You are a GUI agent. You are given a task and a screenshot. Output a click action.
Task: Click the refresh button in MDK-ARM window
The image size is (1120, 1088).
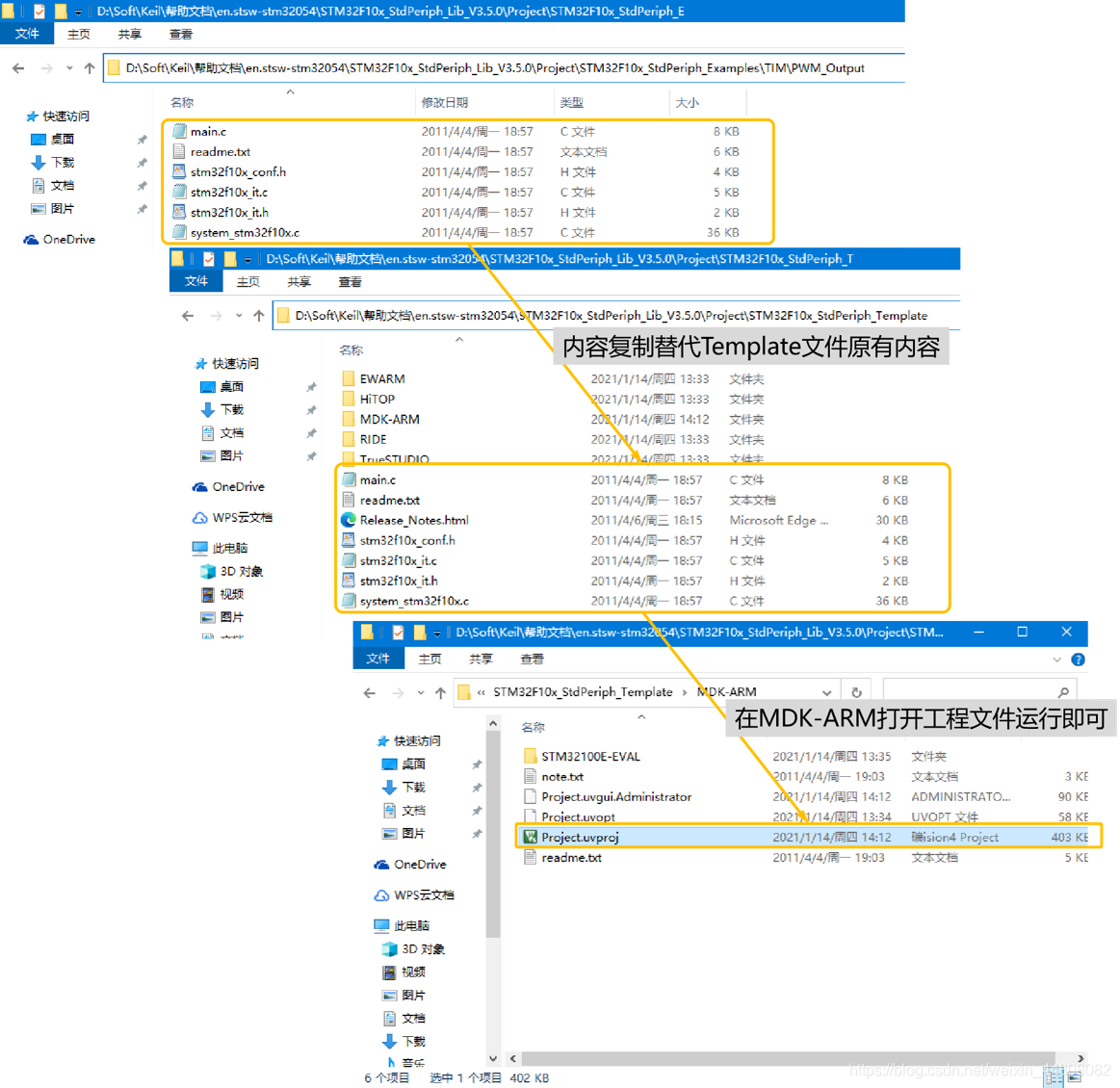[856, 691]
